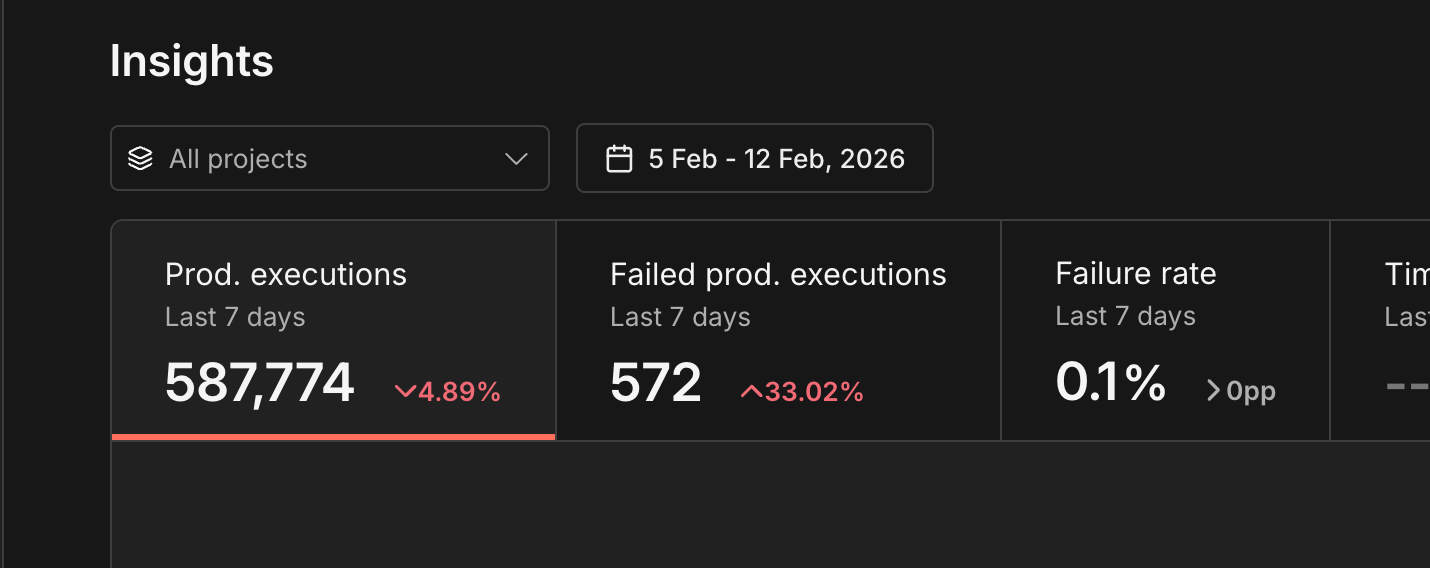The image size is (1430, 568).
Task: Click the 0.1% failure rate value
Action: (1110, 383)
